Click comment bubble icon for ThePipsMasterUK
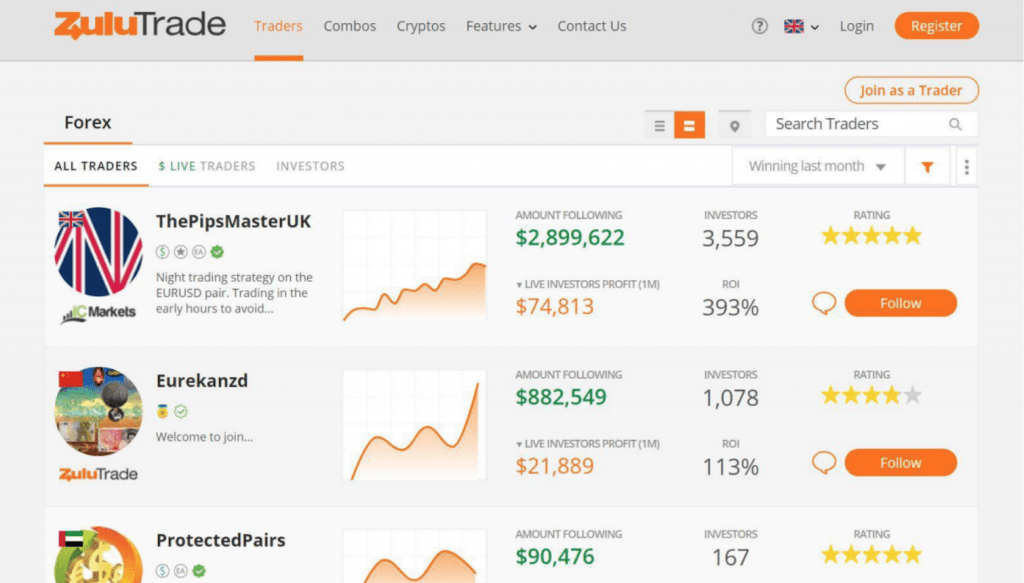The height and width of the screenshot is (583, 1024). coord(824,303)
